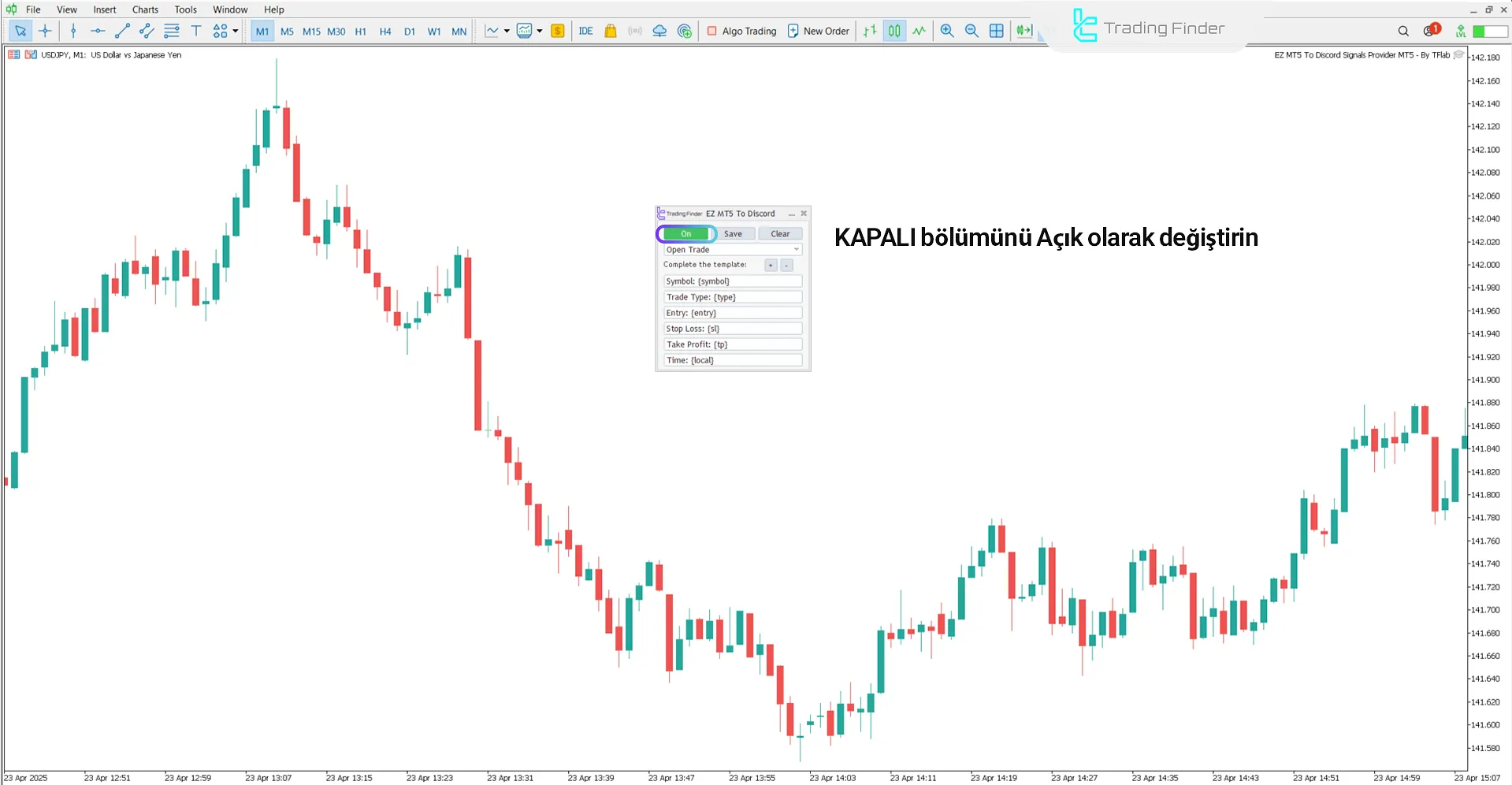Click the indicators list icon
1512x785 pixels.
pyautogui.click(x=525, y=31)
